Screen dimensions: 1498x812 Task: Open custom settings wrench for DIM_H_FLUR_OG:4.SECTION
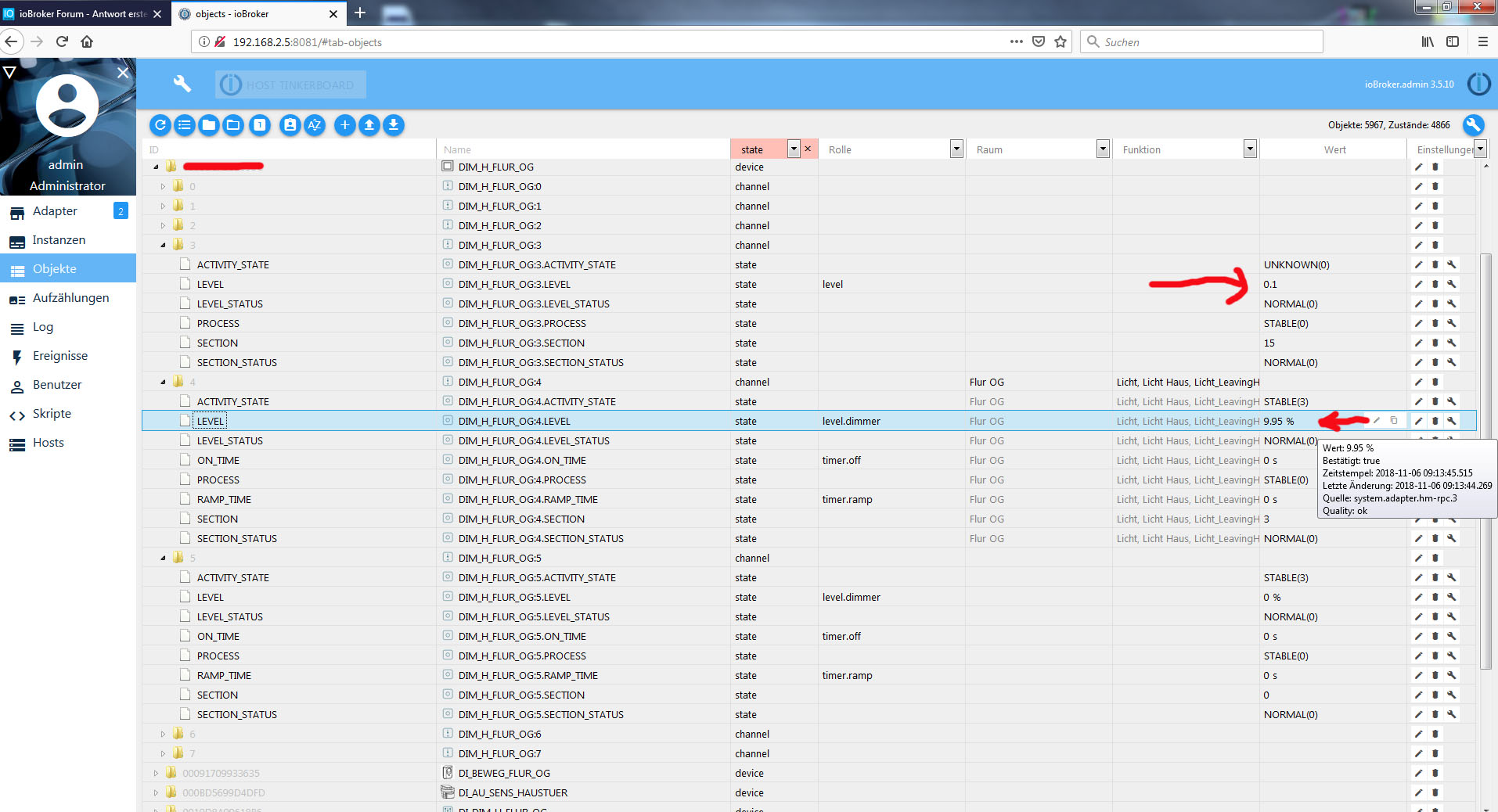click(1452, 519)
